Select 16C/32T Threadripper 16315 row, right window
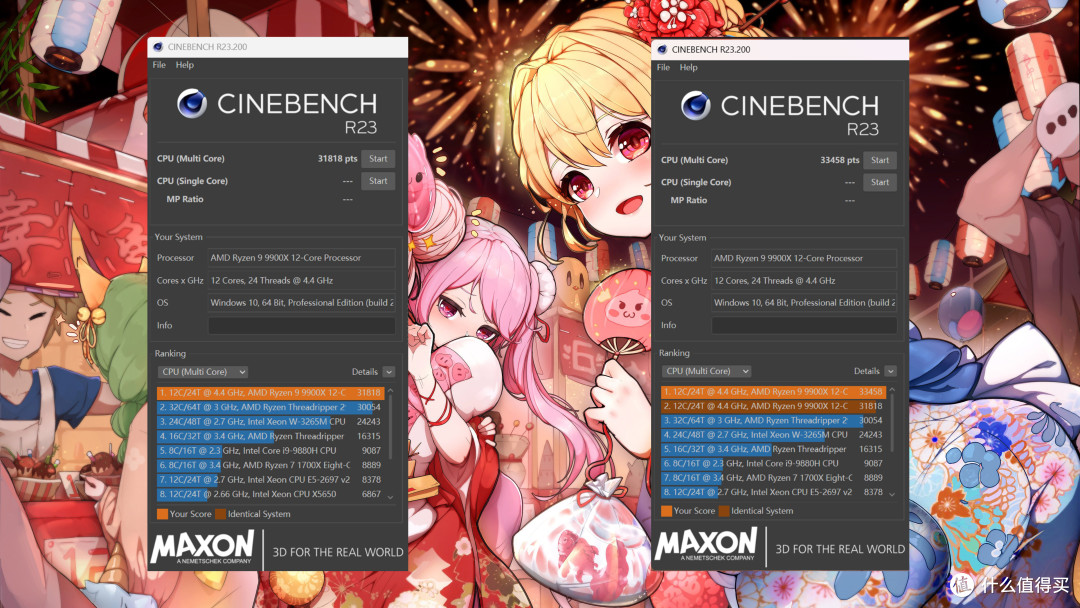The height and width of the screenshot is (608, 1080). (x=773, y=449)
